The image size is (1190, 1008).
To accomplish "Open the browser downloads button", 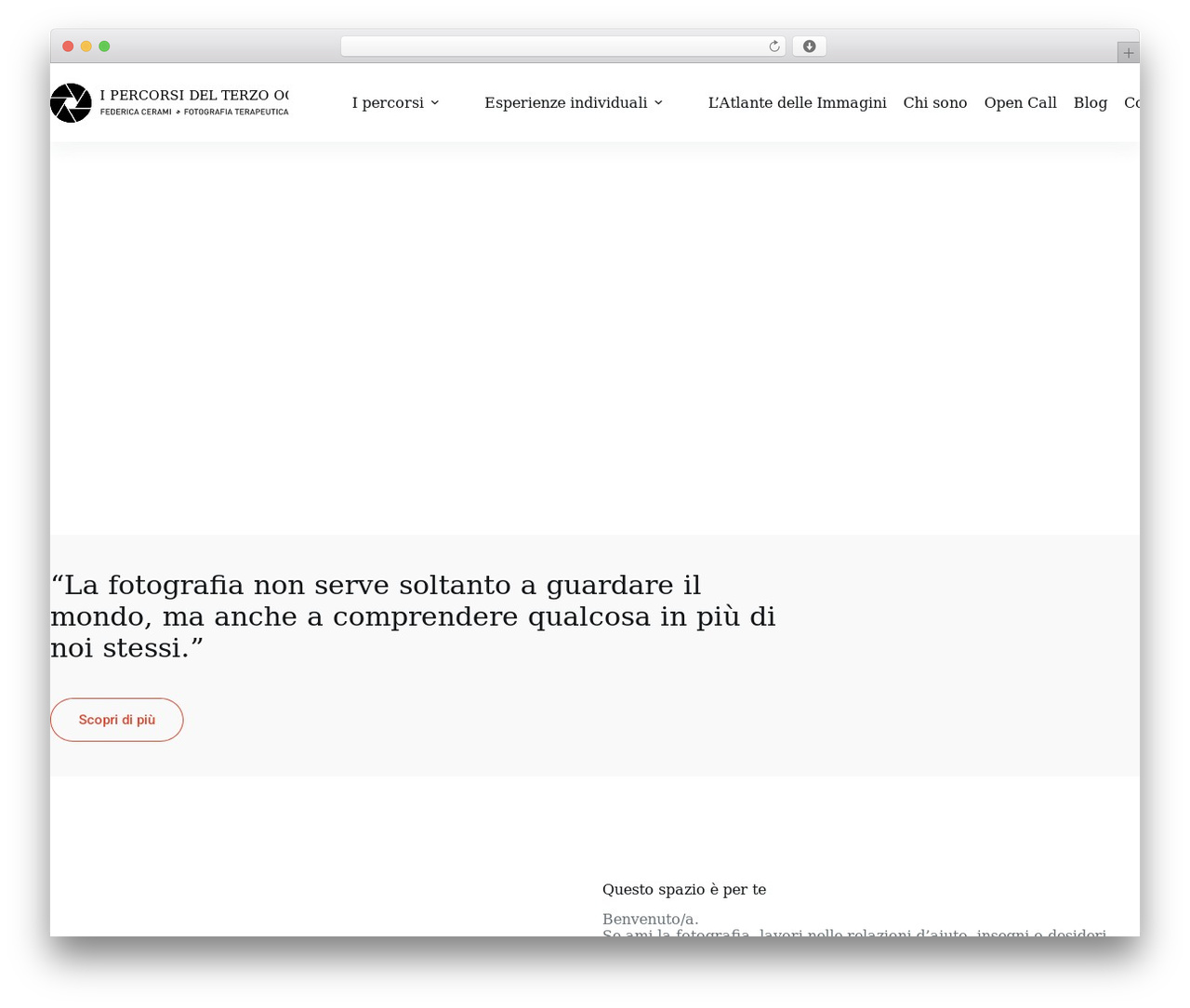I will 809,46.
